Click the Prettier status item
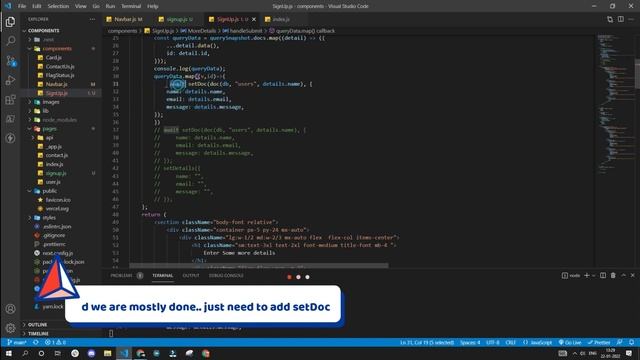Viewport: 640px width, 360px height. point(598,342)
